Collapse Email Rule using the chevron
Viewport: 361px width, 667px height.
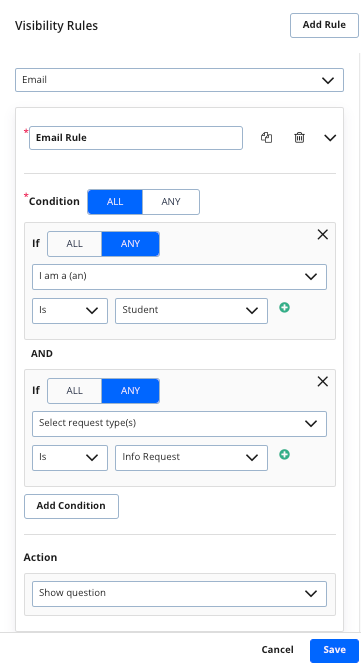pyautogui.click(x=330, y=138)
